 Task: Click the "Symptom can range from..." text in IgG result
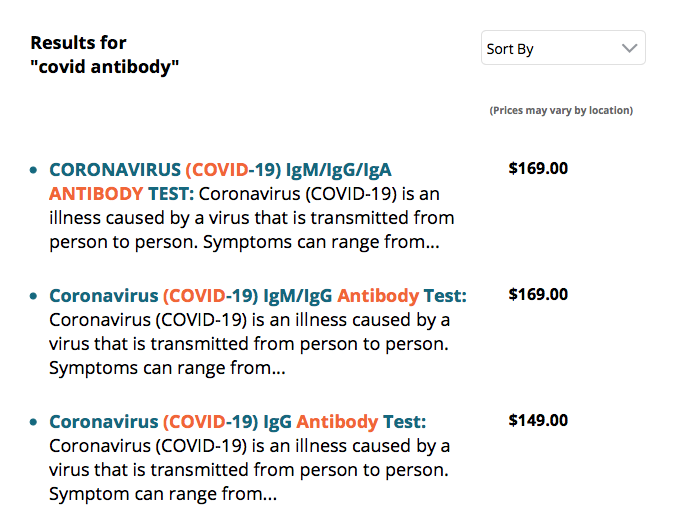pyautogui.click(x=162, y=494)
